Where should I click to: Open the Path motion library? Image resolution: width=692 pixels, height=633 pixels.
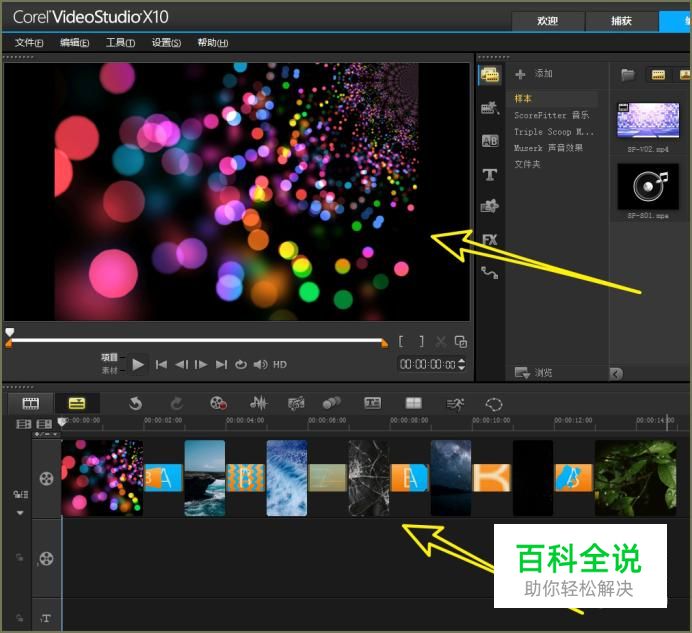[x=490, y=272]
